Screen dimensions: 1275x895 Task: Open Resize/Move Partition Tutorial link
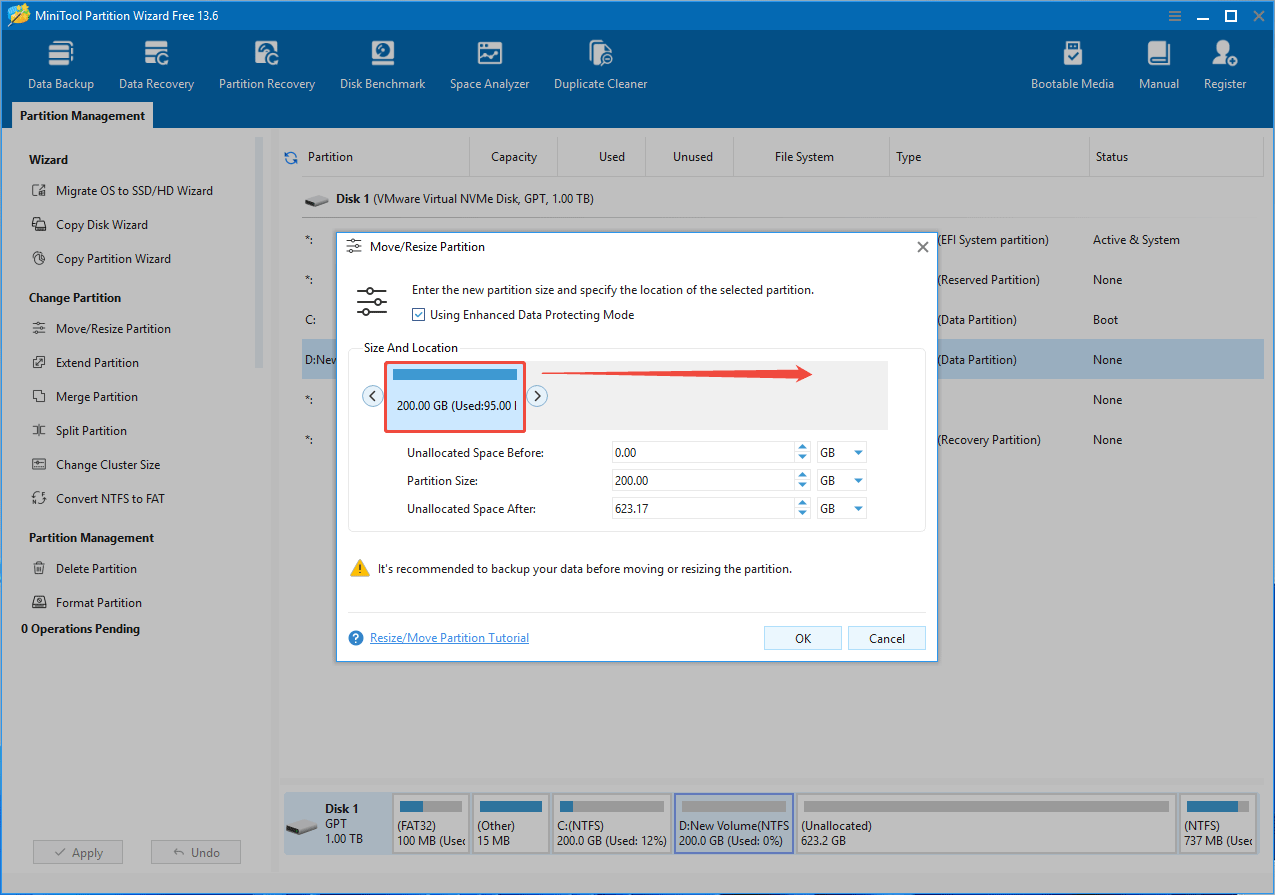click(449, 638)
